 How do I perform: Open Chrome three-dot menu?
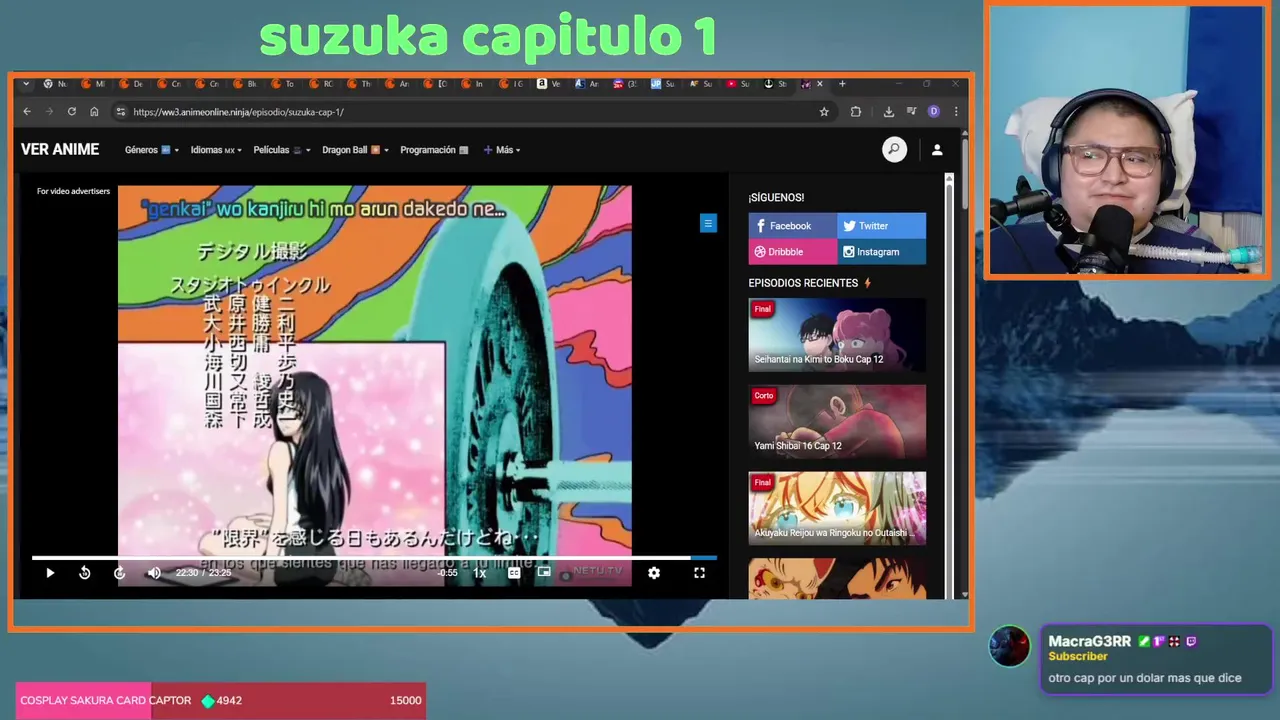(x=956, y=112)
